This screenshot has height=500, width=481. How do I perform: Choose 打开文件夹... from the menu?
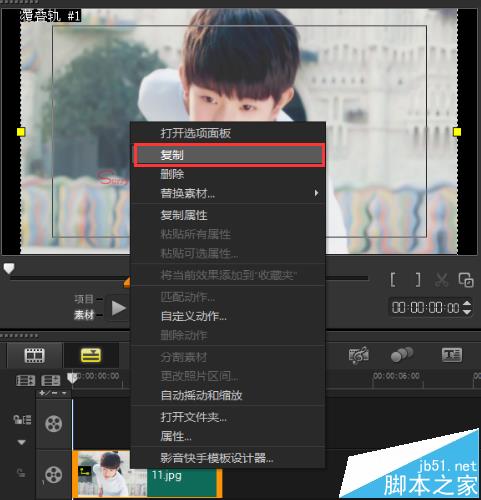tap(194, 417)
